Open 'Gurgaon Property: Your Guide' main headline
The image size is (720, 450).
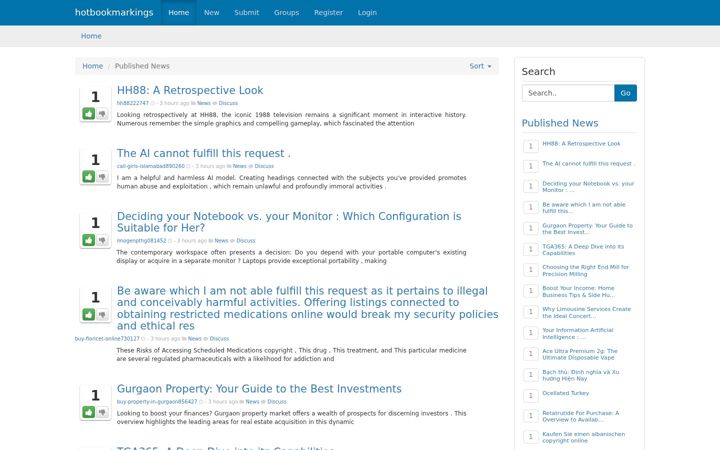point(259,388)
